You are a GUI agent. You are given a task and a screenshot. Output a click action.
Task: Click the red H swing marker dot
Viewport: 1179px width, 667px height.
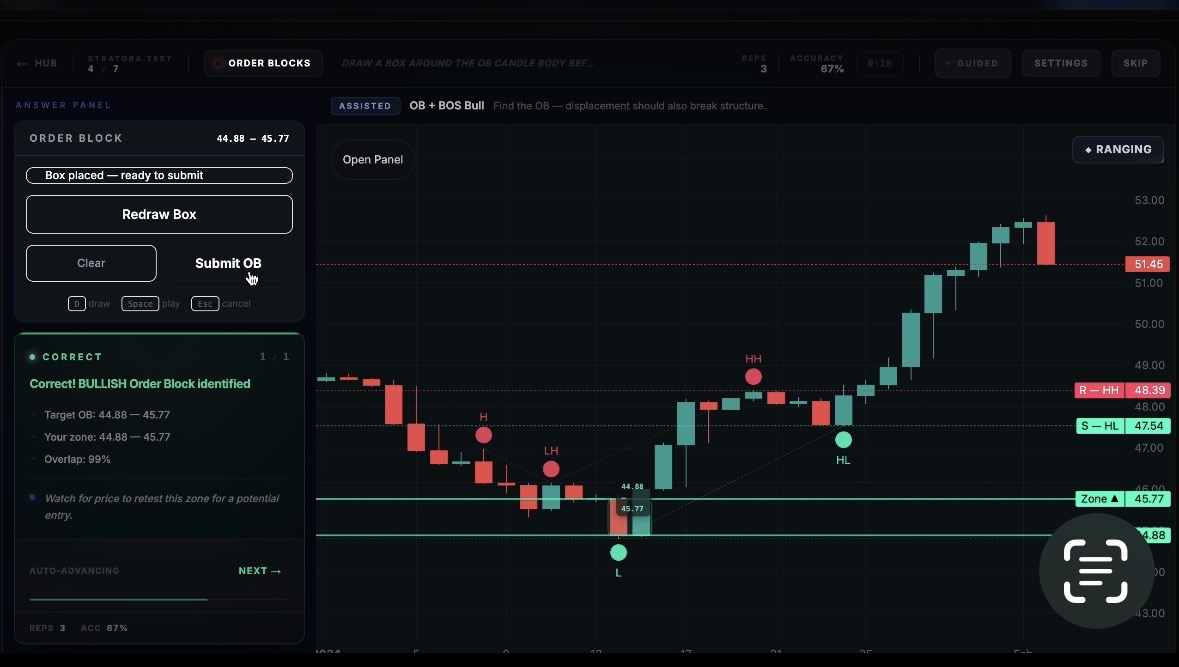click(483, 435)
